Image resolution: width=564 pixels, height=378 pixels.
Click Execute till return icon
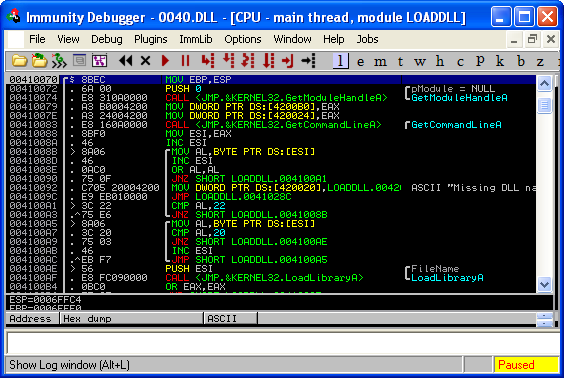click(288, 61)
